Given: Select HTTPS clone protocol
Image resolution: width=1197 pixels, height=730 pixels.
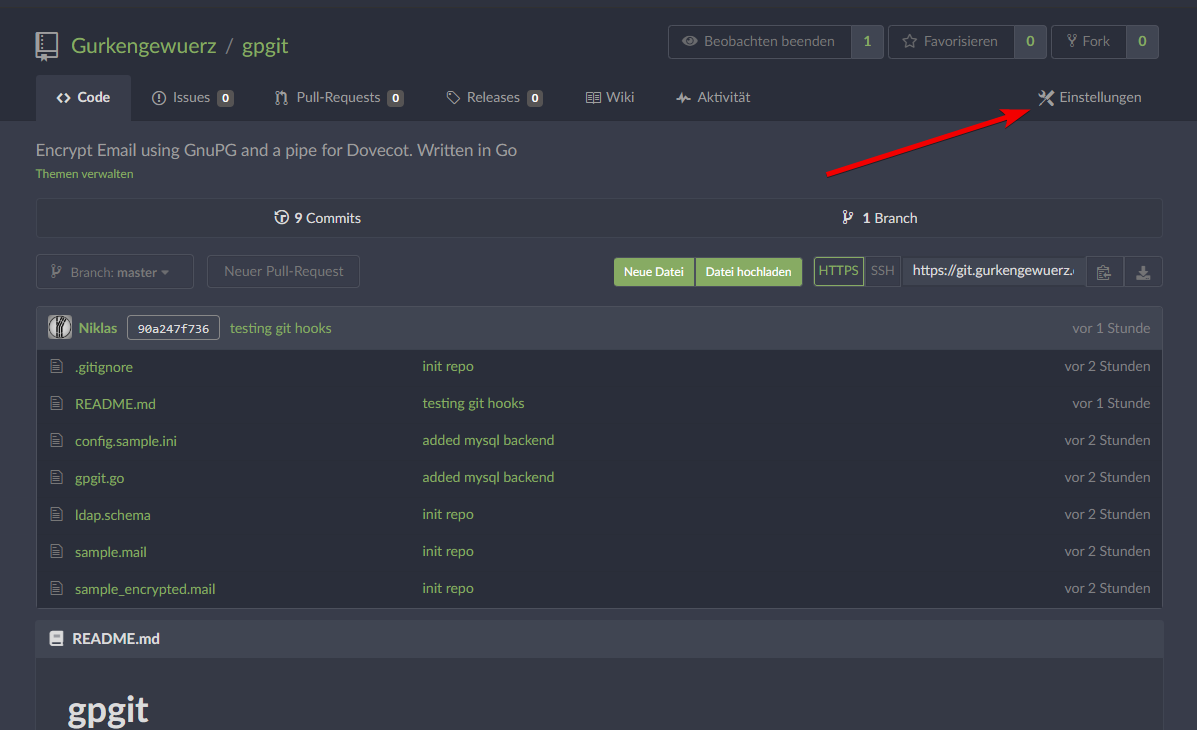Looking at the screenshot, I should [x=838, y=271].
